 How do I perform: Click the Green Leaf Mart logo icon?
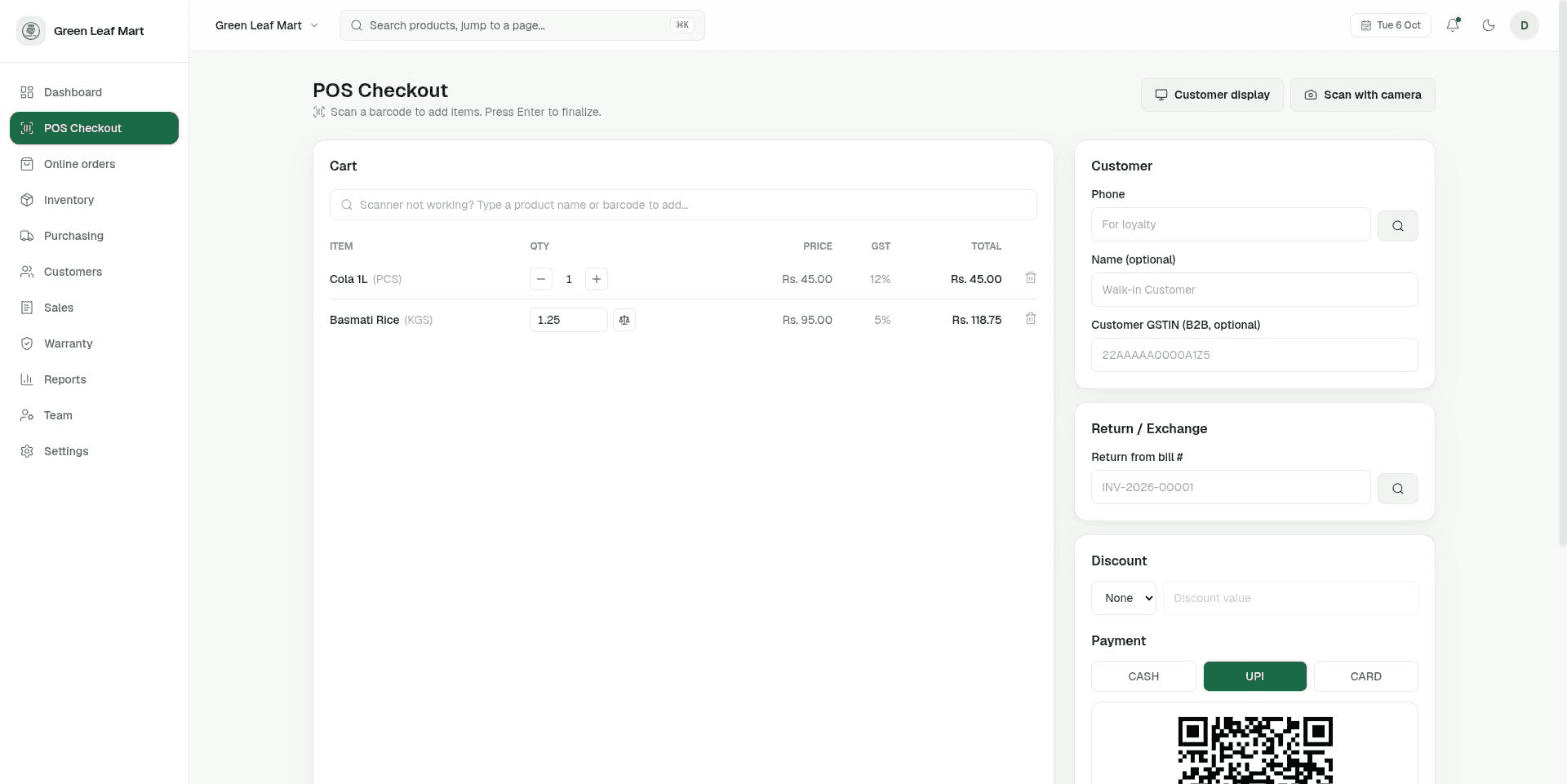tap(31, 31)
